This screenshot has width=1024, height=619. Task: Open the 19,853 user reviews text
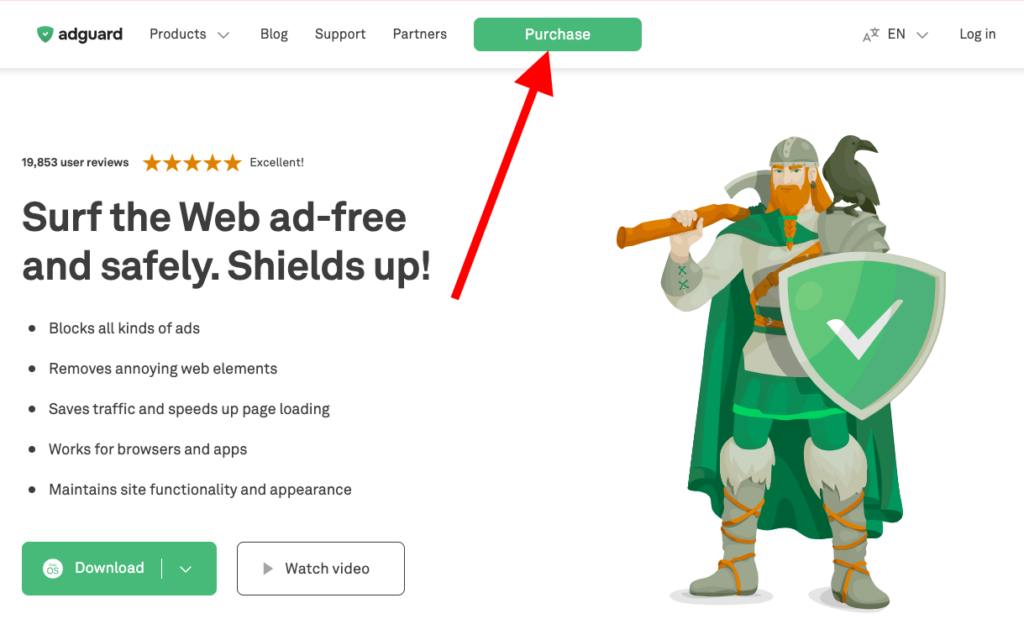[75, 163]
